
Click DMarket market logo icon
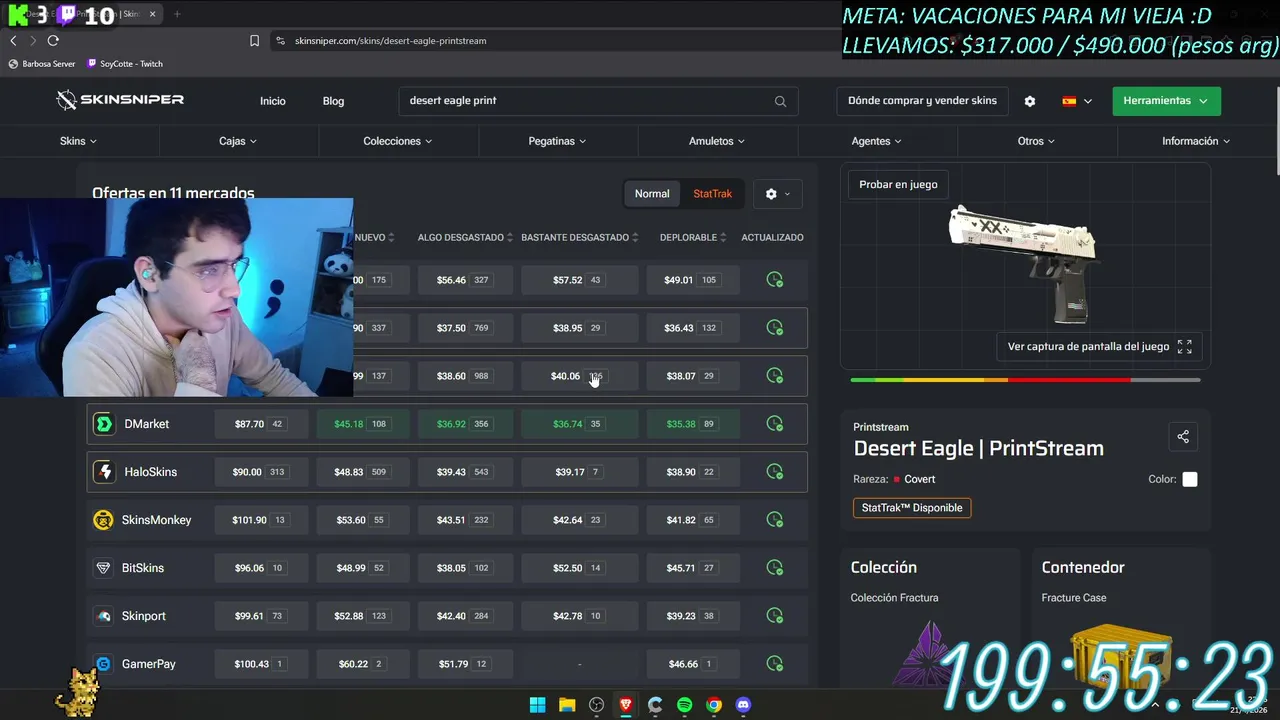pos(104,424)
